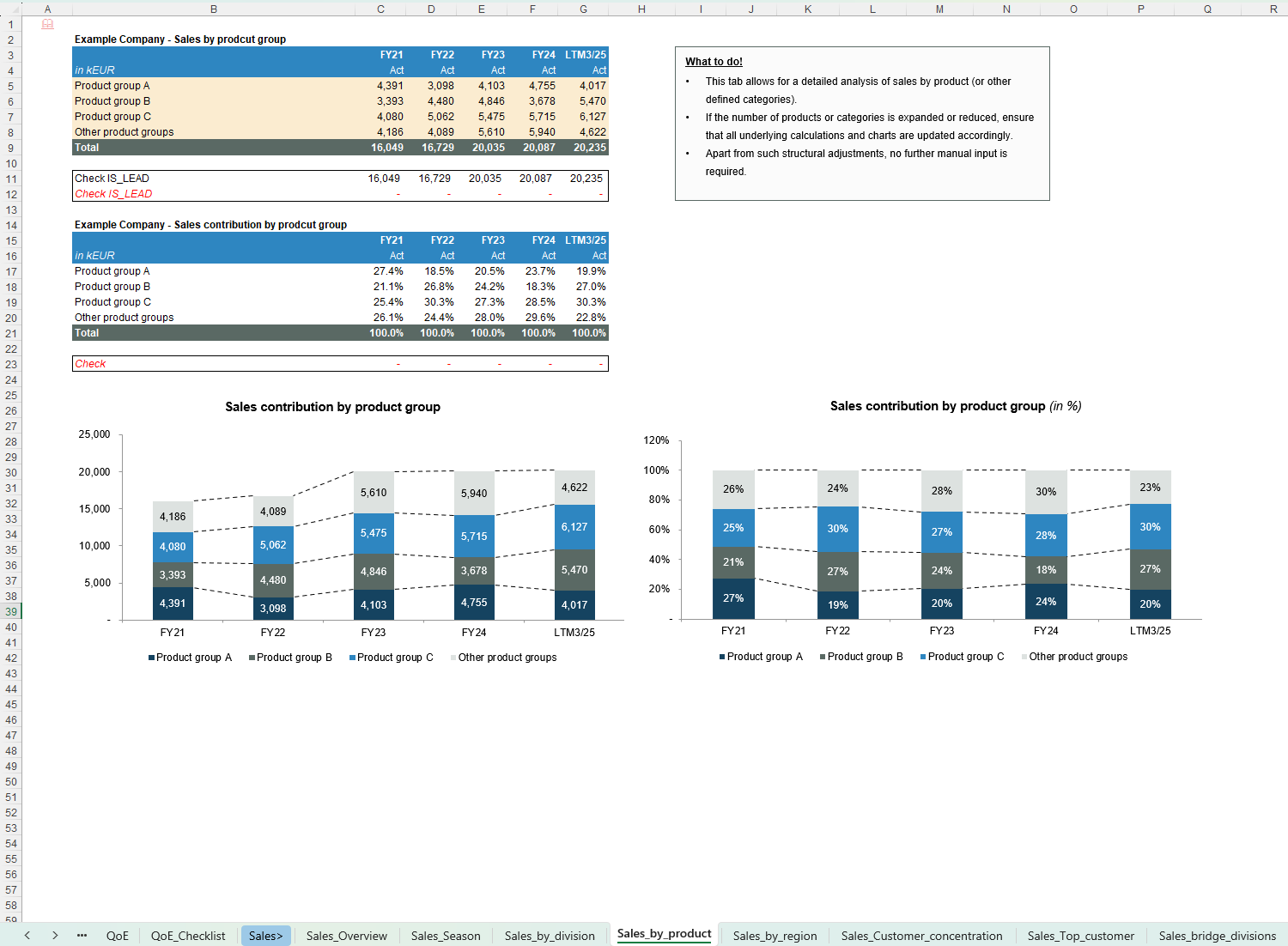Screen dimensions: 1288x946
Task: Select column F header
Action: (532, 9)
